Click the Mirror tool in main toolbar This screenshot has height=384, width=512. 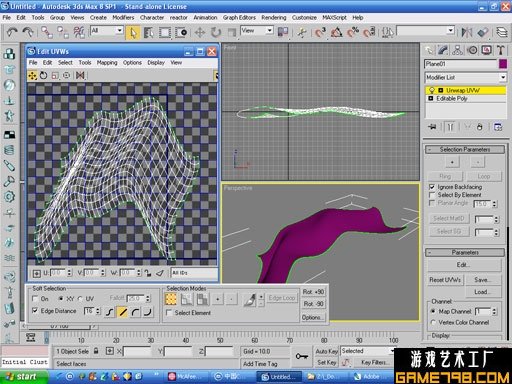[x=467, y=32]
